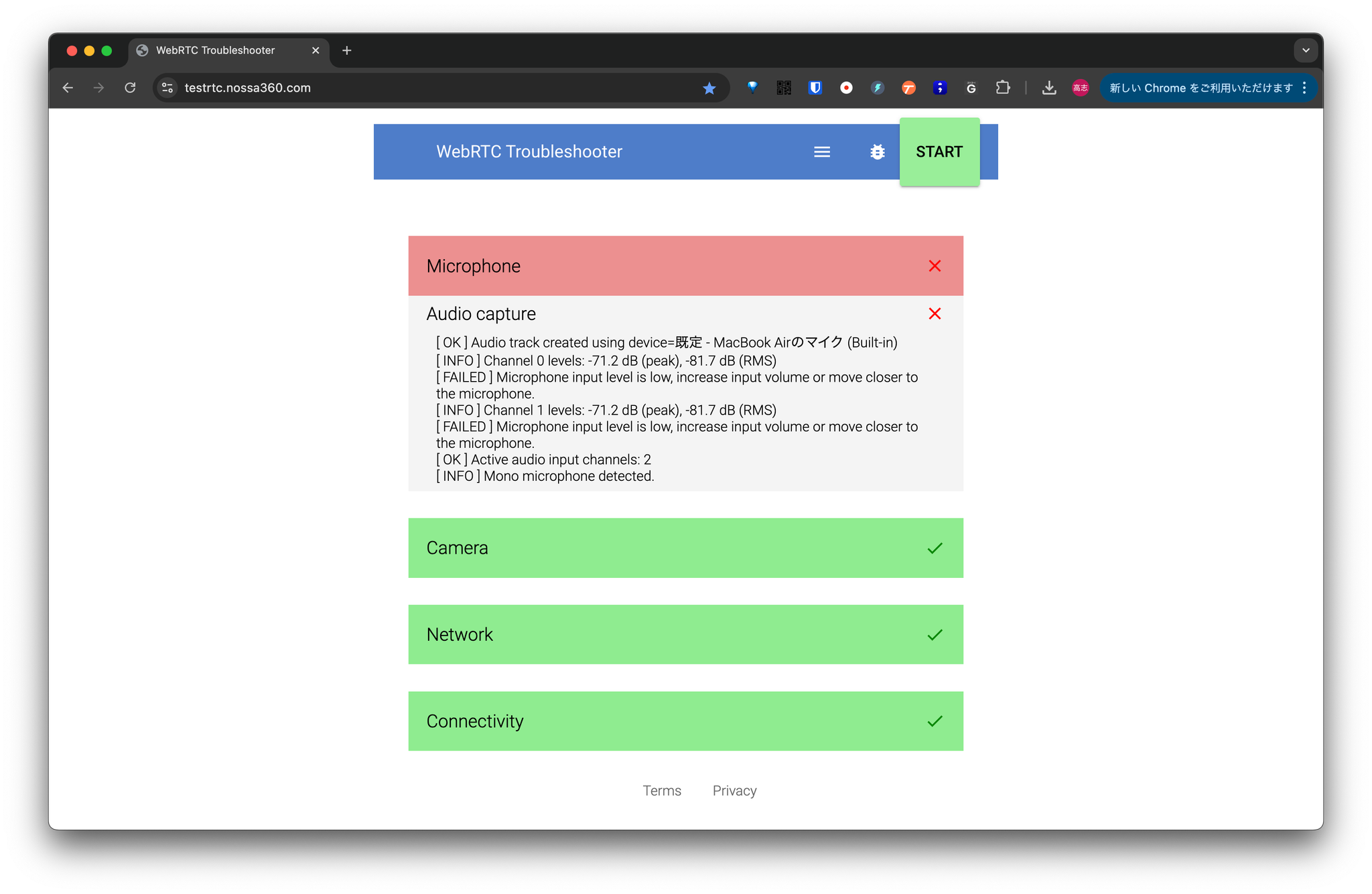The height and width of the screenshot is (894, 1372).
Task: Click the green checkmark on Camera row
Action: tap(935, 548)
